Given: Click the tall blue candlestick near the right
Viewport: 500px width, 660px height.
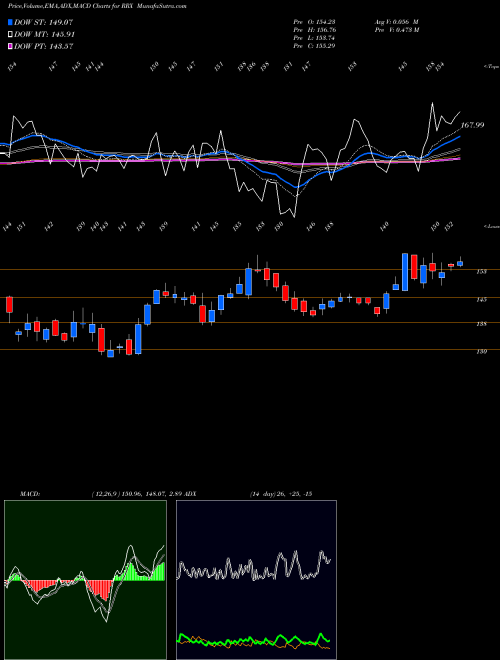Looking at the screenshot, I should click(x=405, y=272).
